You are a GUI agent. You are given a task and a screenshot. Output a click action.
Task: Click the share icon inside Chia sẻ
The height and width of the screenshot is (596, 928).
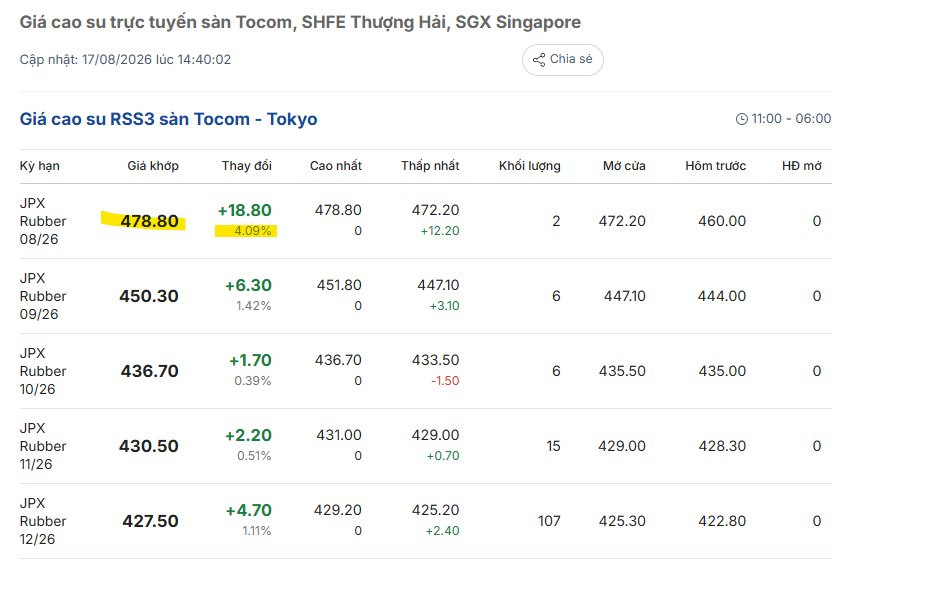tap(539, 60)
